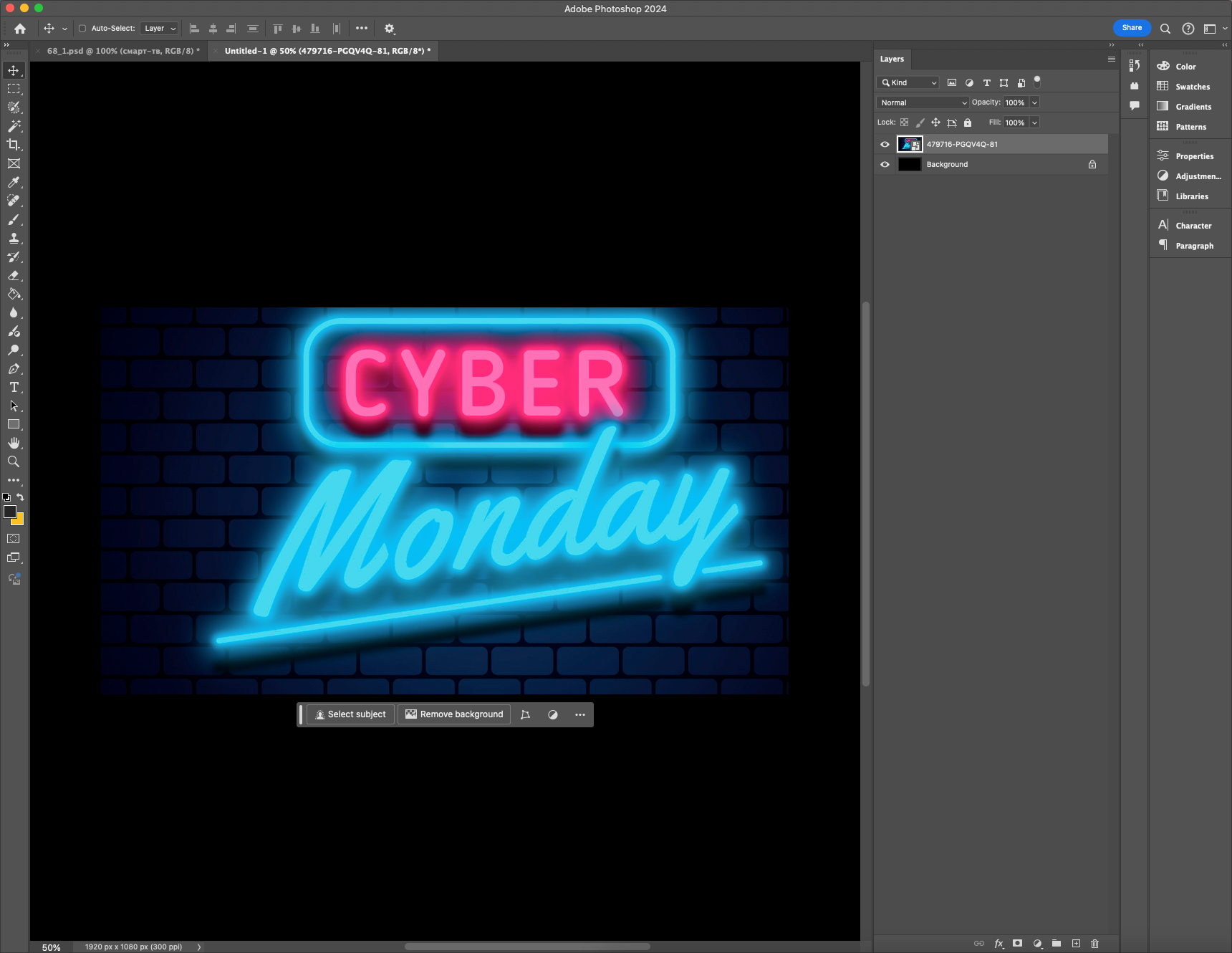1232x953 pixels.
Task: Toggle Quick Mask mode
Action: [x=14, y=539]
